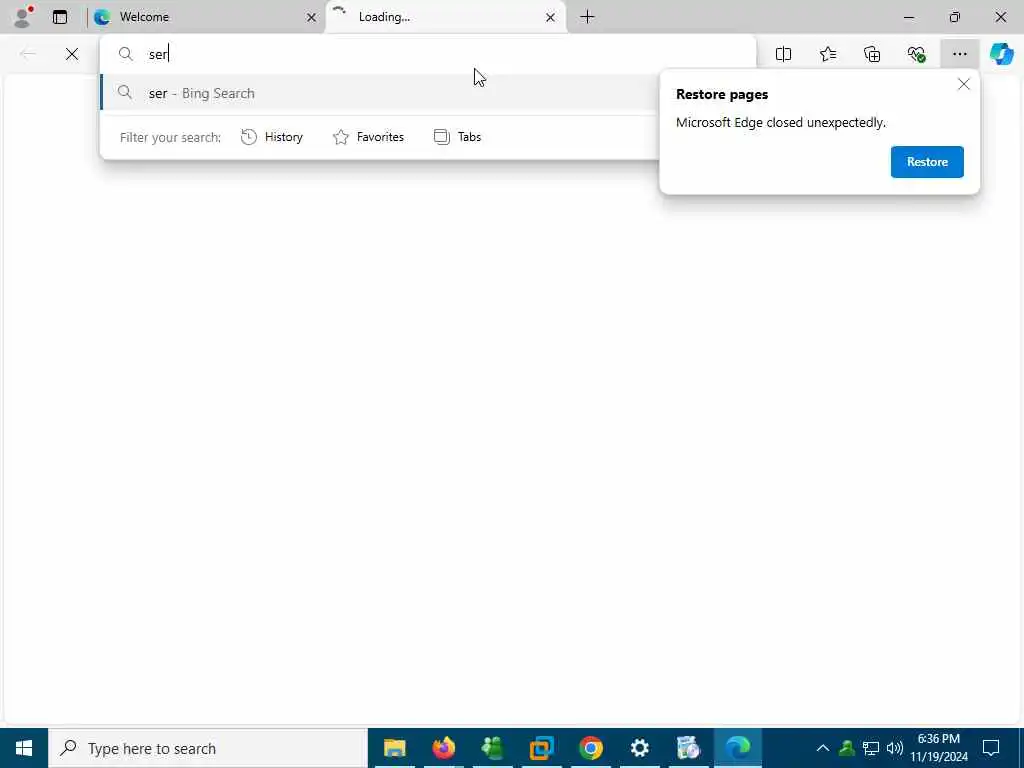The image size is (1024, 768).
Task: Click the address bar search magnifier icon
Action: pyautogui.click(x=126, y=54)
